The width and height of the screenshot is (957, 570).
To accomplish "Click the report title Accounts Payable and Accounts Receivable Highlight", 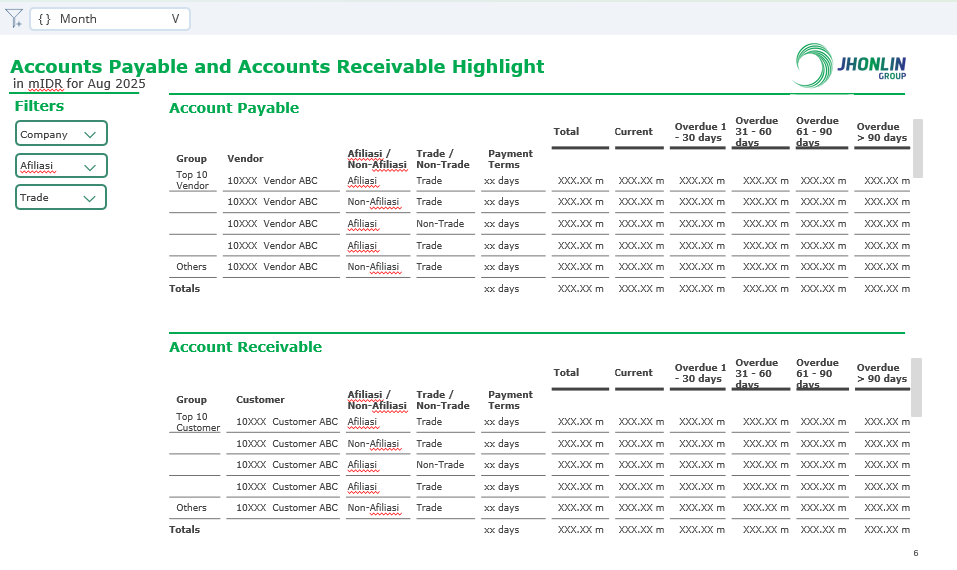I will tap(277, 66).
